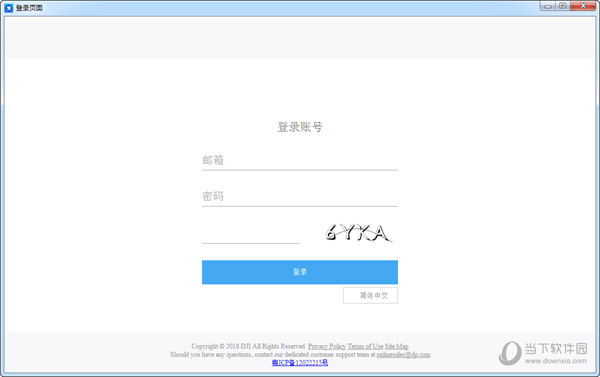
Task: Click the captcha code input field
Action: [251, 233]
